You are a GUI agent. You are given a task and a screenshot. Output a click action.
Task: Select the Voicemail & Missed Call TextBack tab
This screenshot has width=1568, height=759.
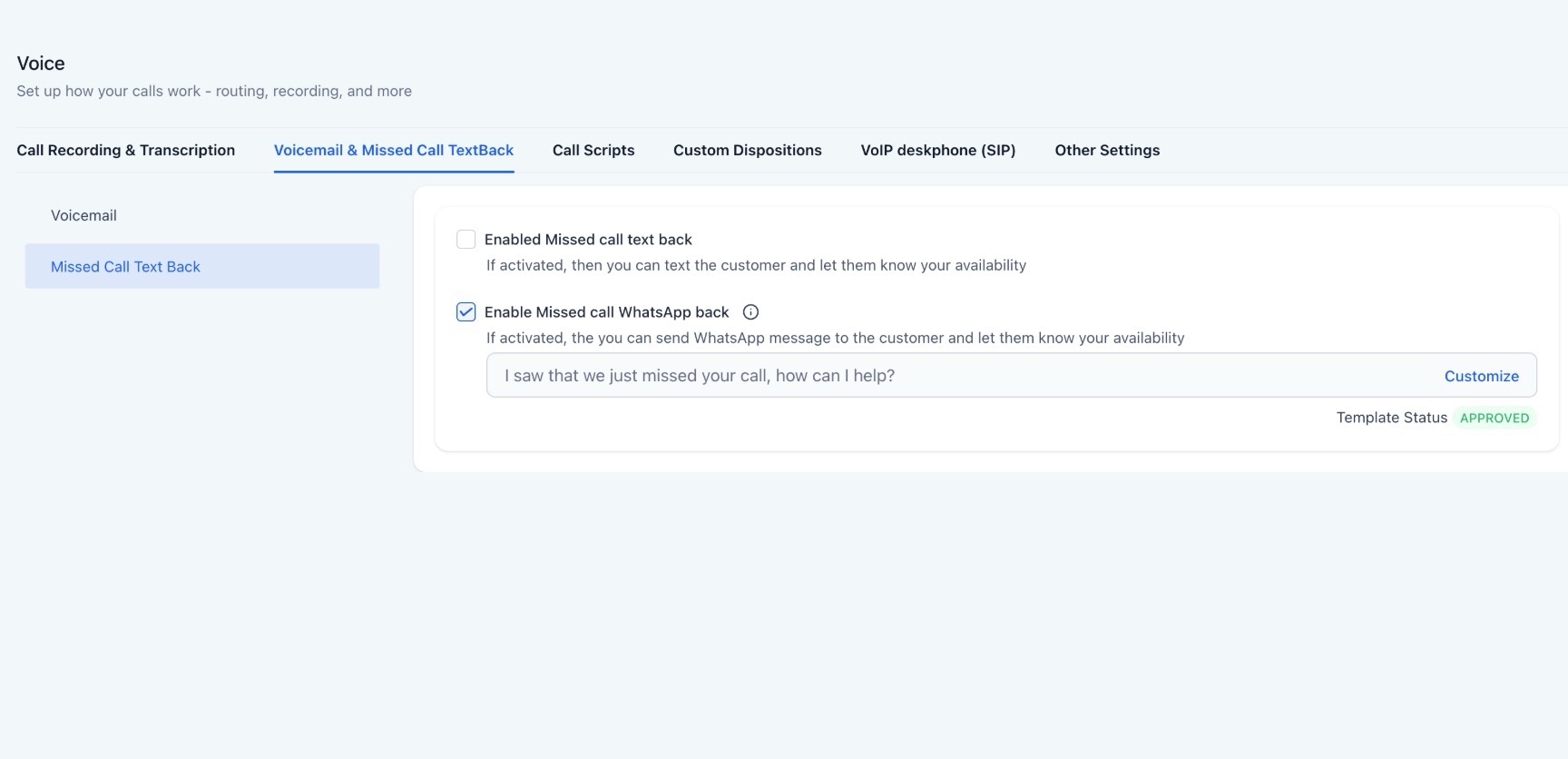(x=394, y=151)
